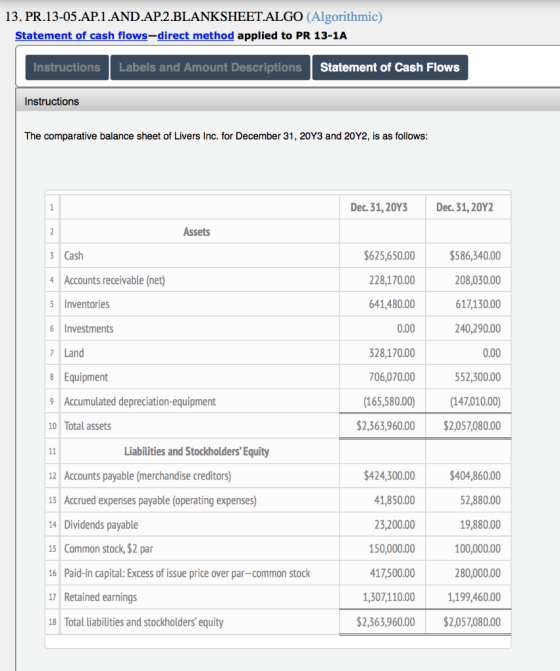The height and width of the screenshot is (671, 560).
Task: Click the 'Dec. 31, 20Y2' column header
Action: [465, 207]
